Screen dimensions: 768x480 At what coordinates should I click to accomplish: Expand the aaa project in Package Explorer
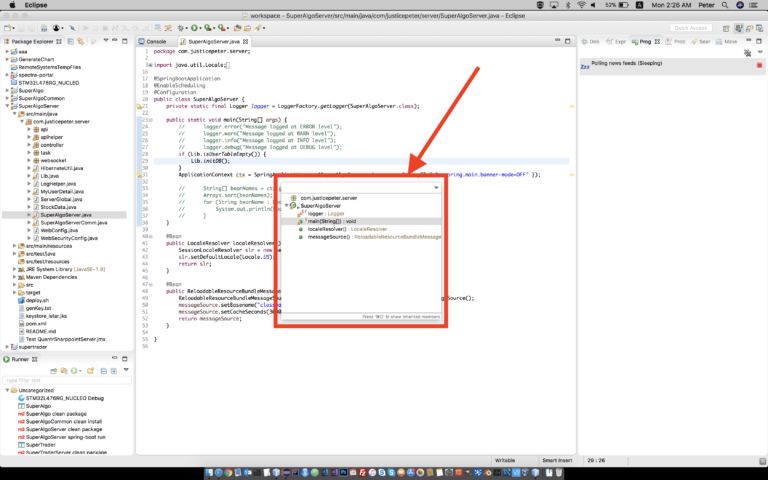(7, 51)
